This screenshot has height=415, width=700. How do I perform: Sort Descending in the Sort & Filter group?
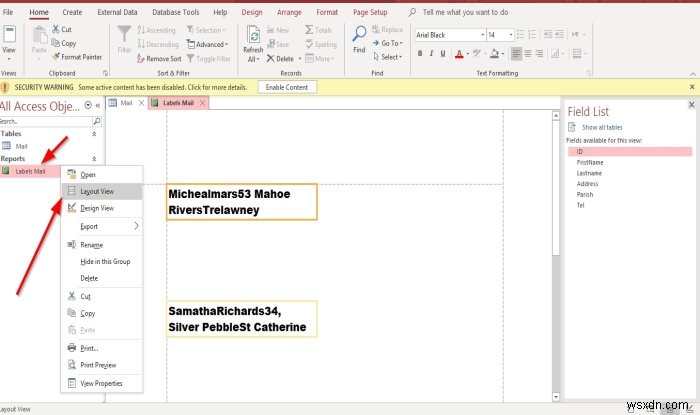click(158, 44)
